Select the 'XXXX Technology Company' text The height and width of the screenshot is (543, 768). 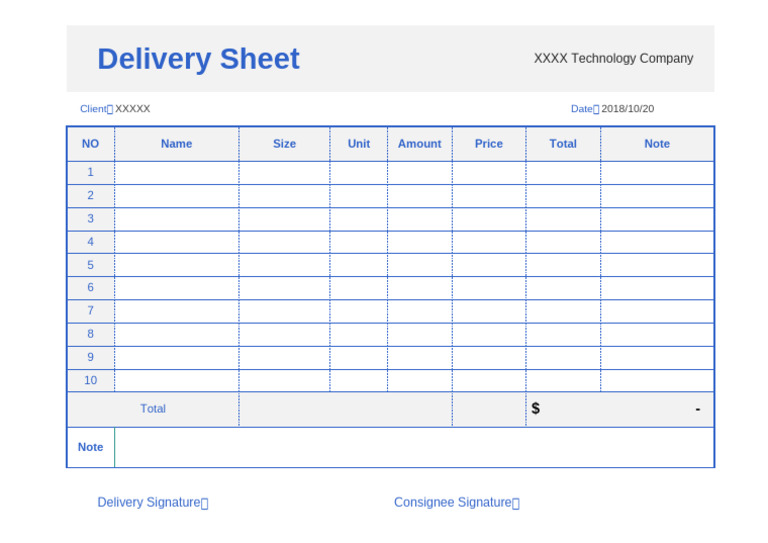[613, 58]
